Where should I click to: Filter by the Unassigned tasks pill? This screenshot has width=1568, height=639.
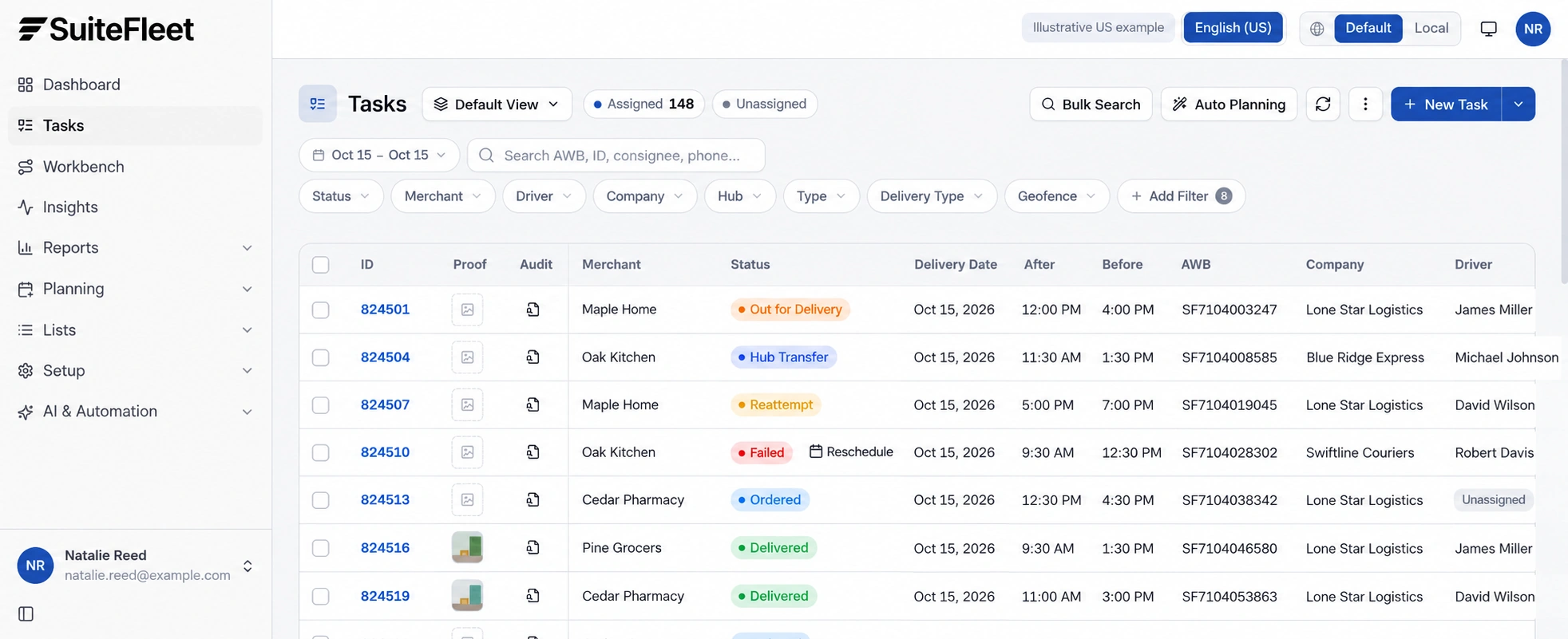pos(764,104)
